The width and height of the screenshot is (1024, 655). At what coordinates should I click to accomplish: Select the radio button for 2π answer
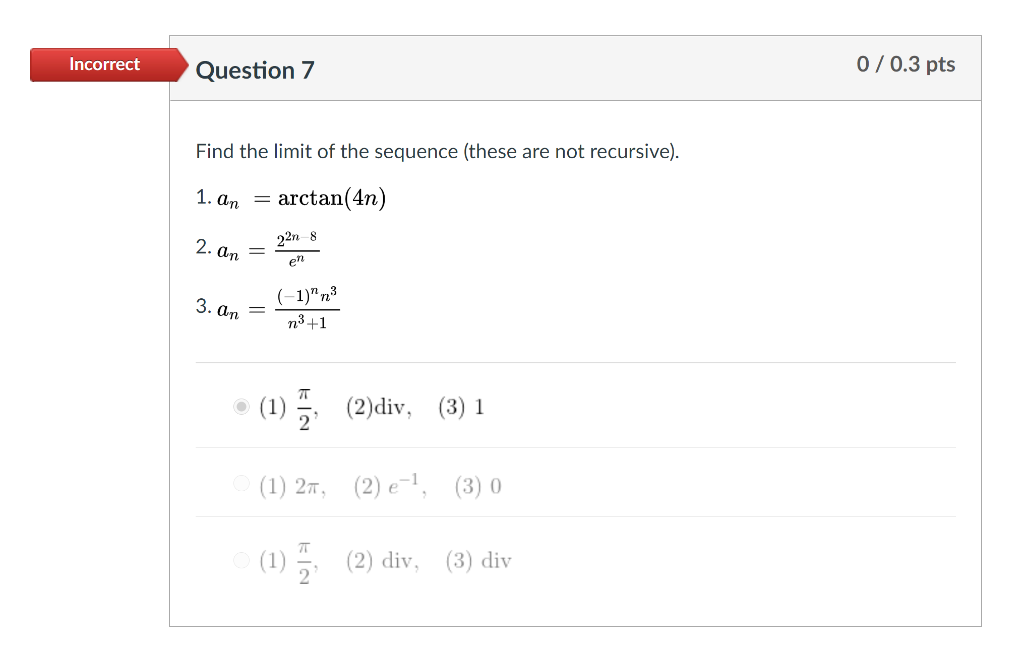pos(241,483)
